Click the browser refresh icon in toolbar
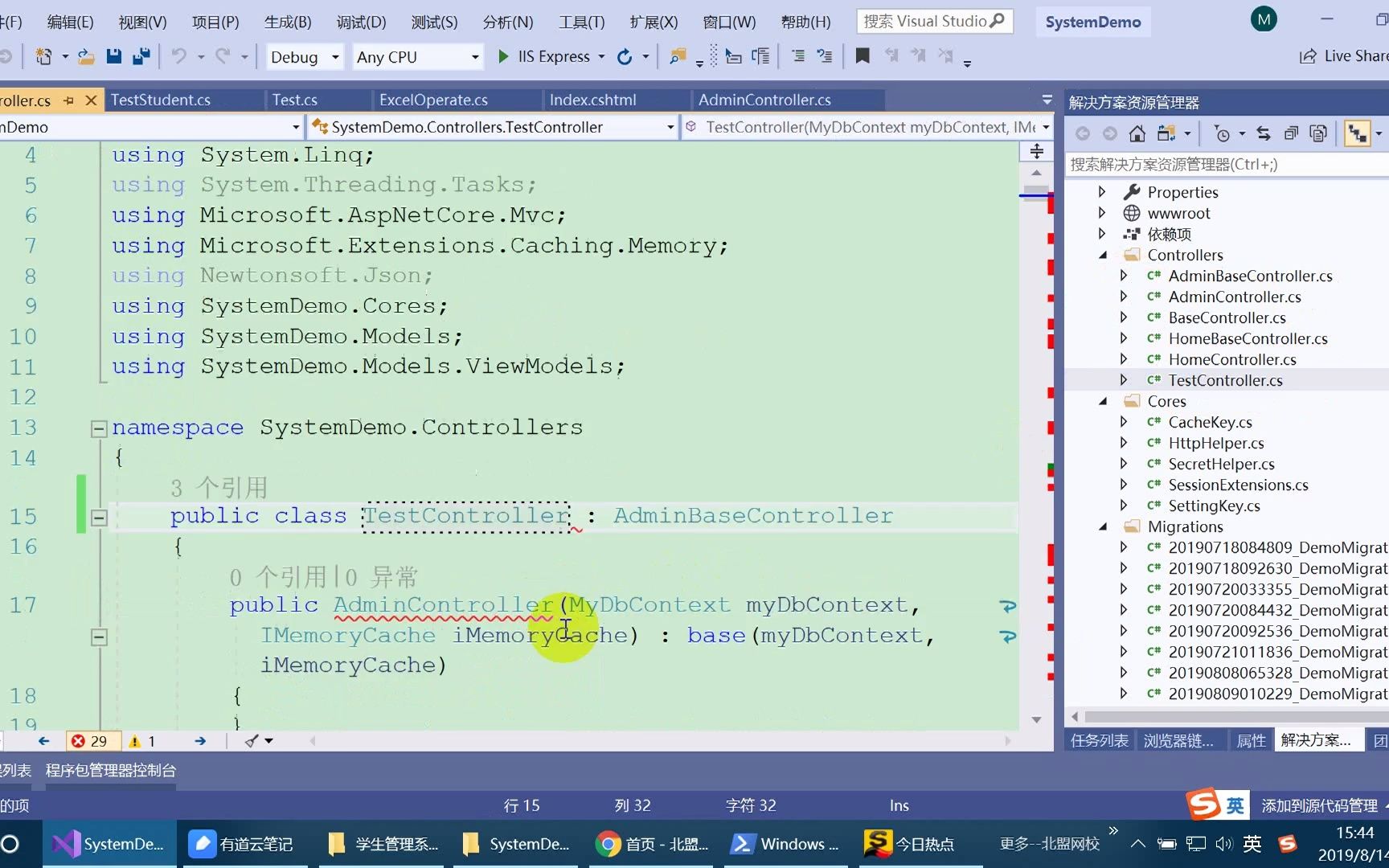Screen dimensions: 1389x868 pos(625,56)
